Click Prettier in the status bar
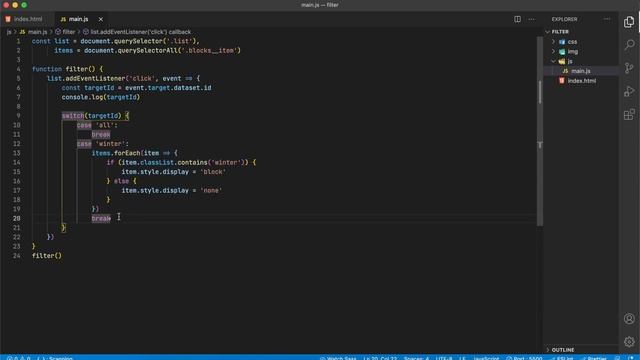 coord(593,358)
